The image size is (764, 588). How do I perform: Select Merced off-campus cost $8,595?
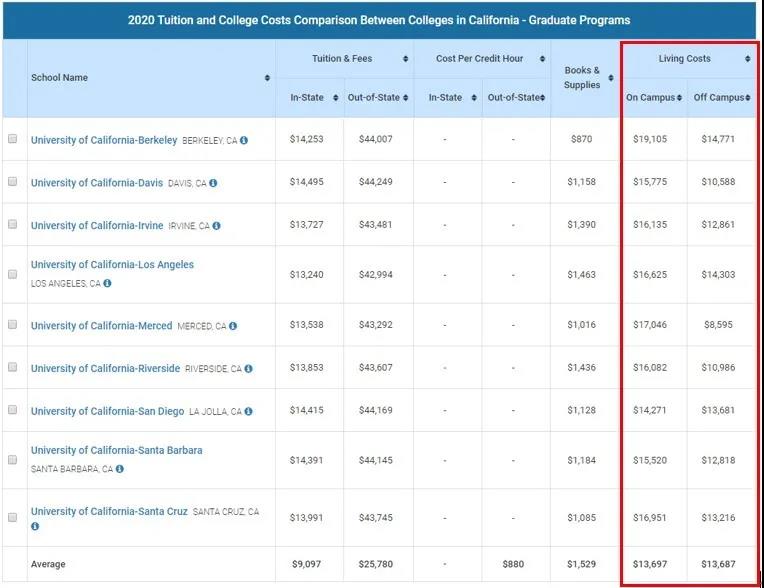coord(718,324)
